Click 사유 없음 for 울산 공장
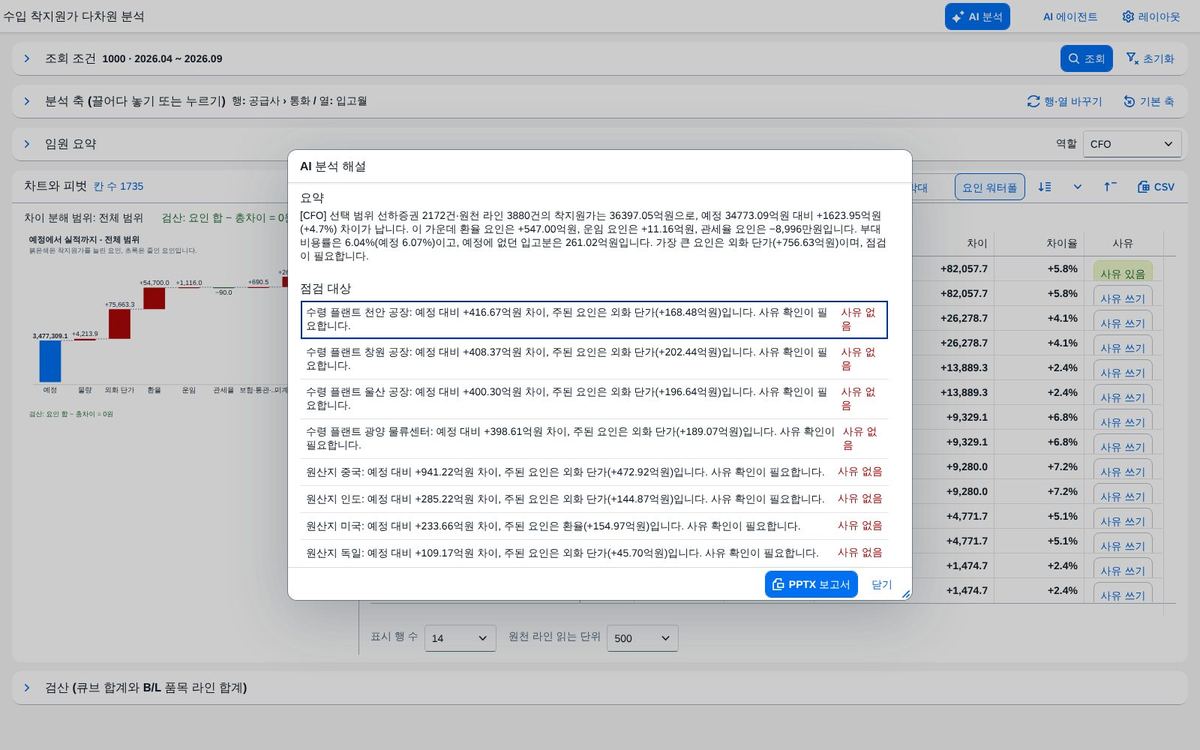Image resolution: width=1200 pixels, height=750 pixels. click(x=859, y=399)
